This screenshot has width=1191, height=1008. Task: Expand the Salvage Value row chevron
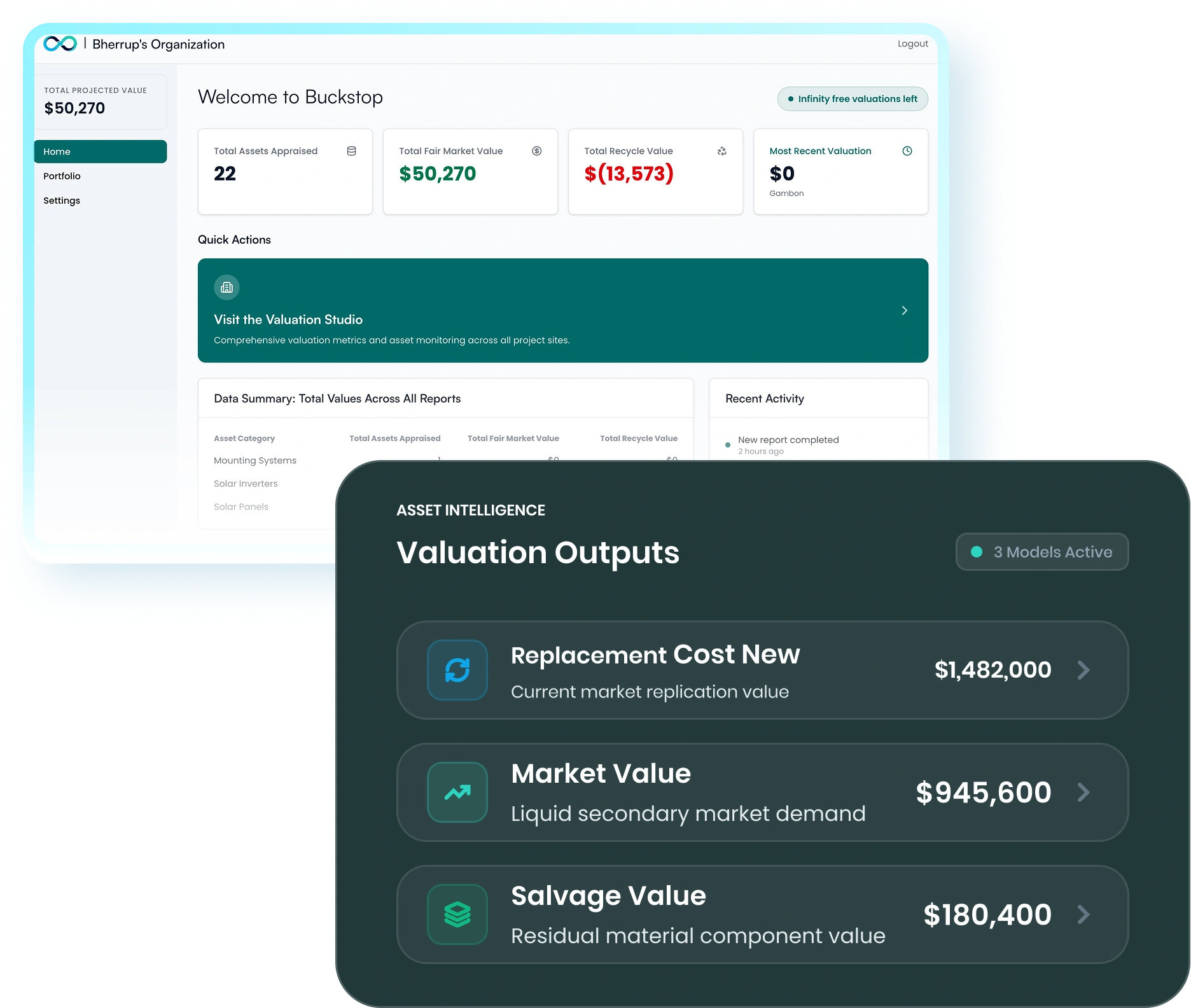pos(1084,914)
